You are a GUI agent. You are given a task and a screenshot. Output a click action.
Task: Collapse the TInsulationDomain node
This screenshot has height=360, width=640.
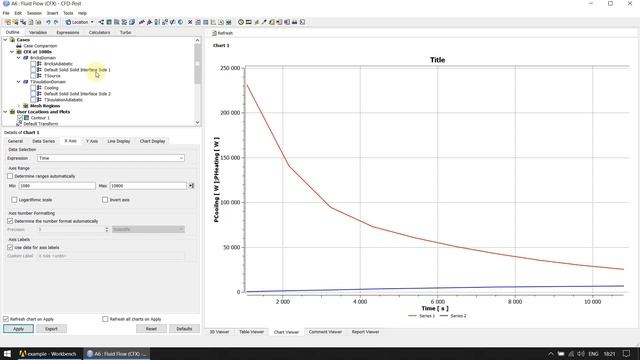18,82
